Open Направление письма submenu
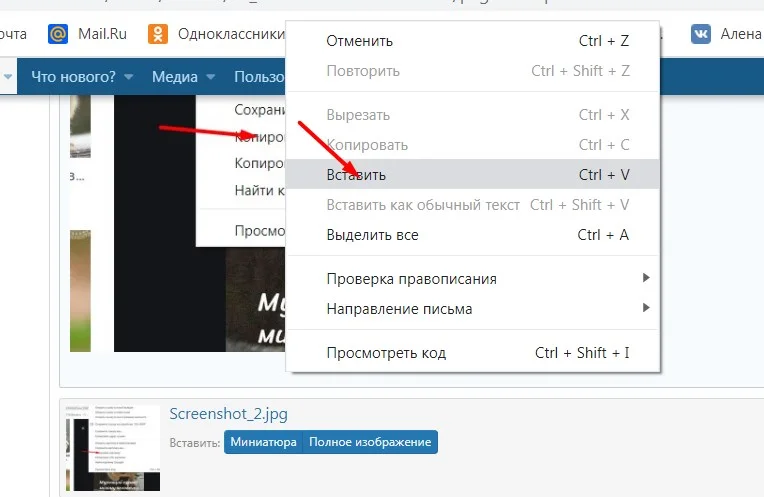Viewport: 764px width, 497px height. tap(473, 308)
